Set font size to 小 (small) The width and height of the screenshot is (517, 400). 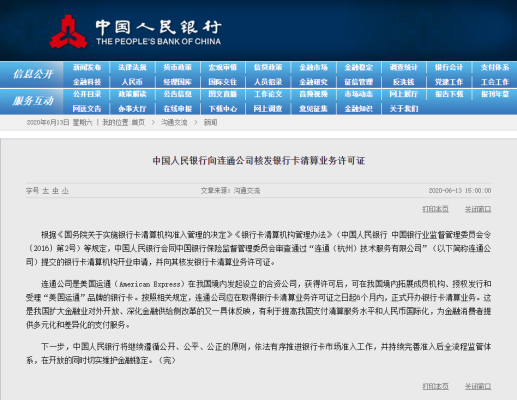(x=65, y=191)
